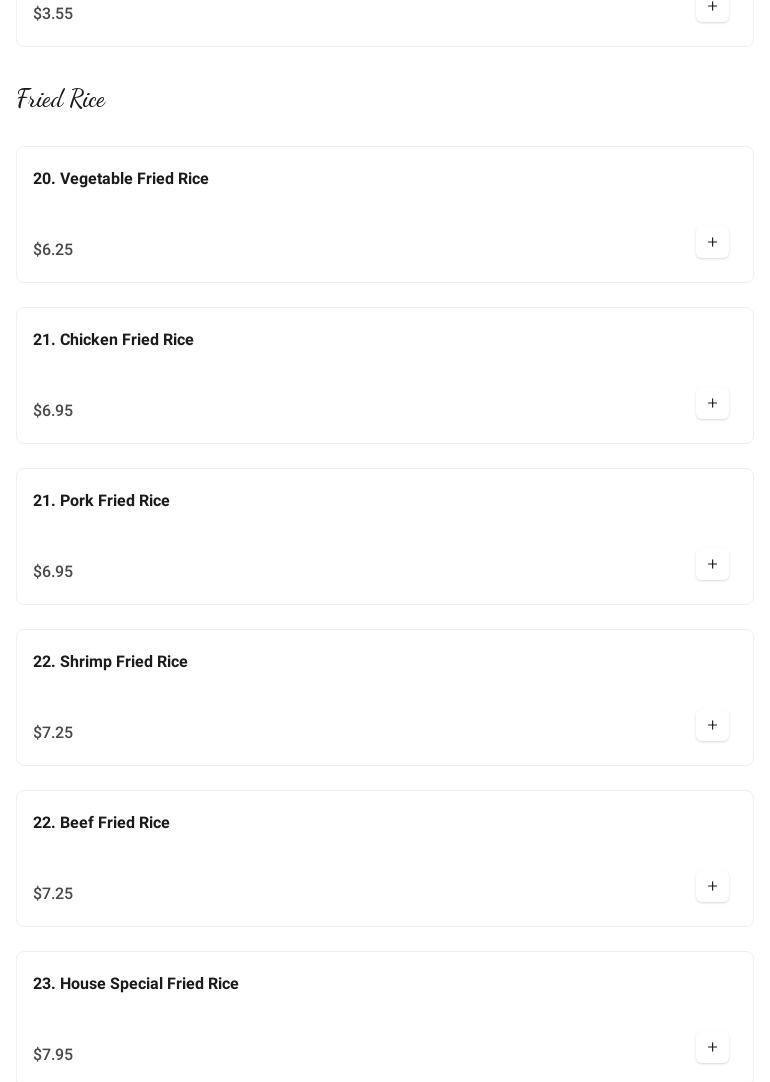Add Beef Fried Rice using the plus icon

tap(712, 886)
